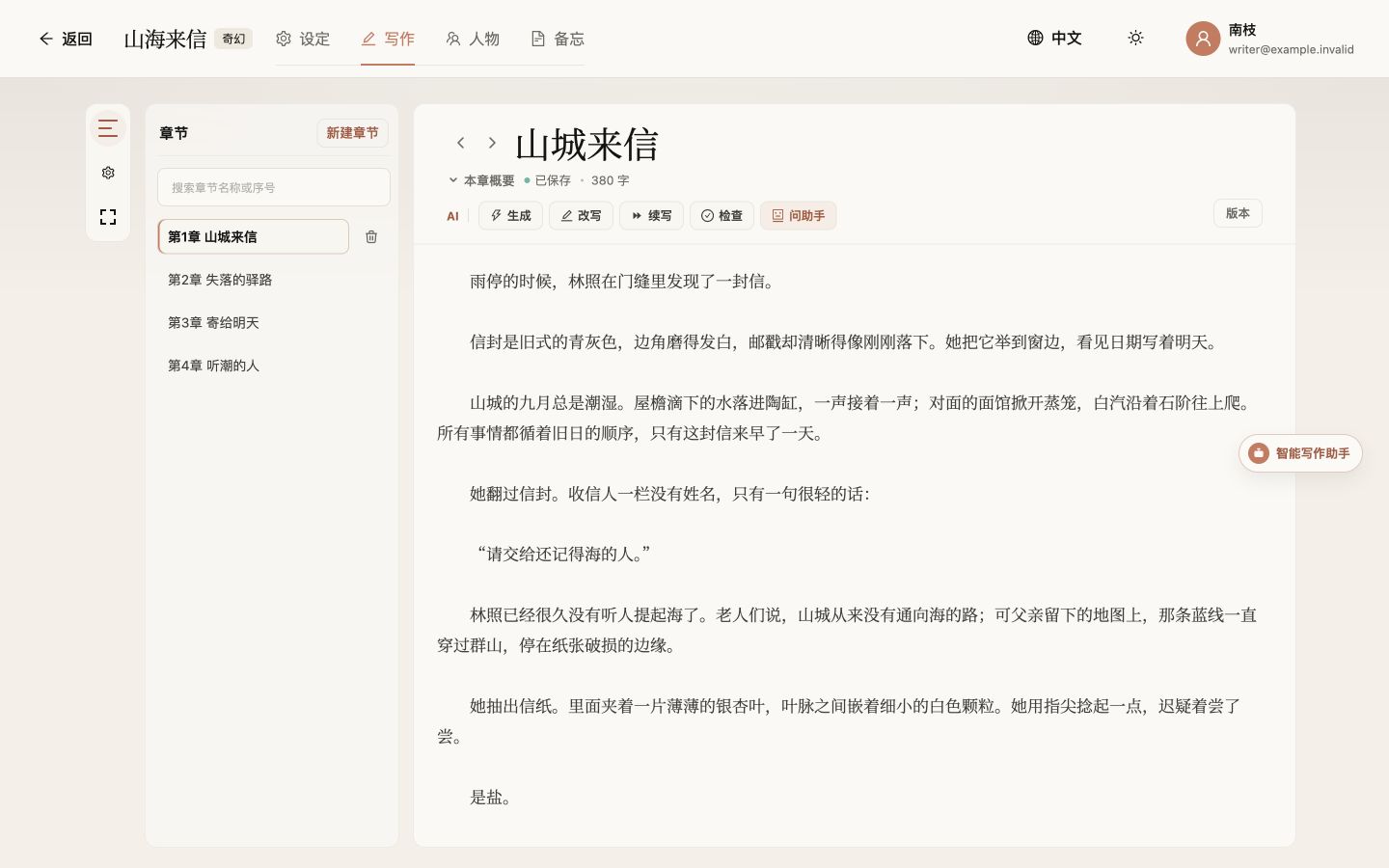Click the 380 字 word count
The image size is (1389, 868).
click(610, 180)
